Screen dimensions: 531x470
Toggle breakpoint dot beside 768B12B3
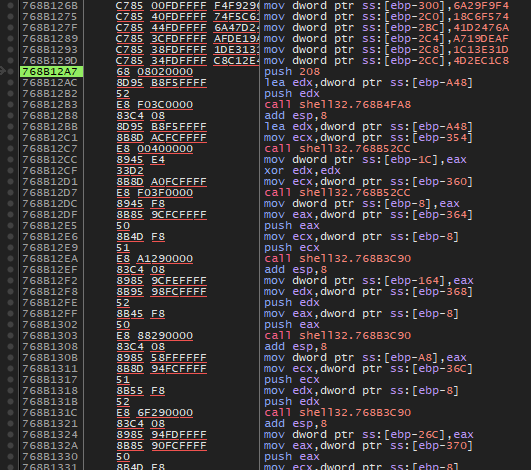(x=10, y=105)
